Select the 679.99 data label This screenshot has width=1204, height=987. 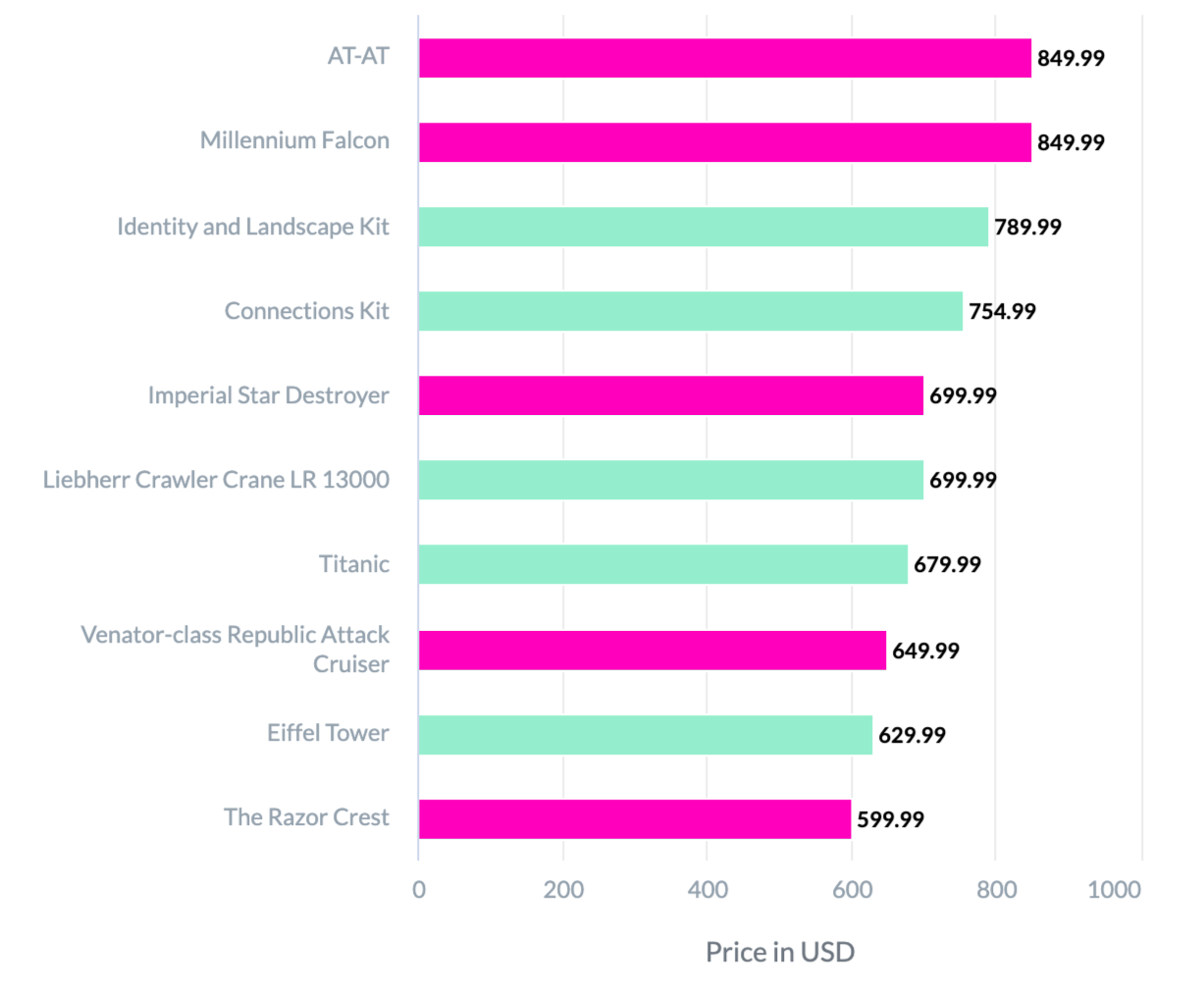pyautogui.click(x=947, y=565)
